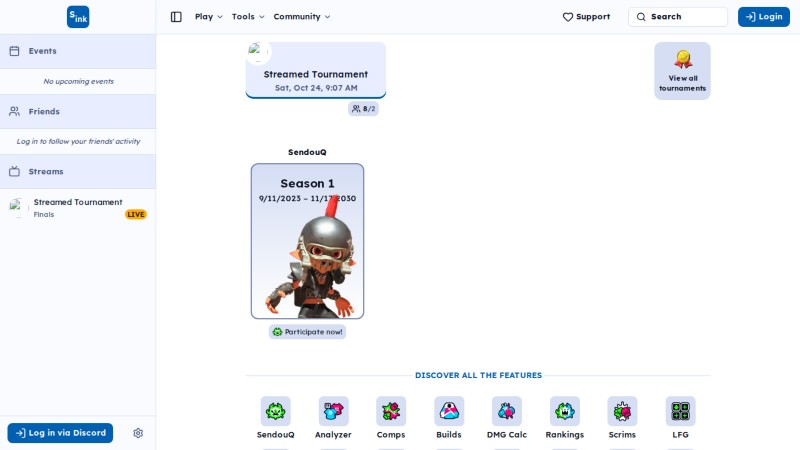Open the sendou.ink logo home link
Image resolution: width=800 pixels, height=450 pixels.
pos(78,17)
